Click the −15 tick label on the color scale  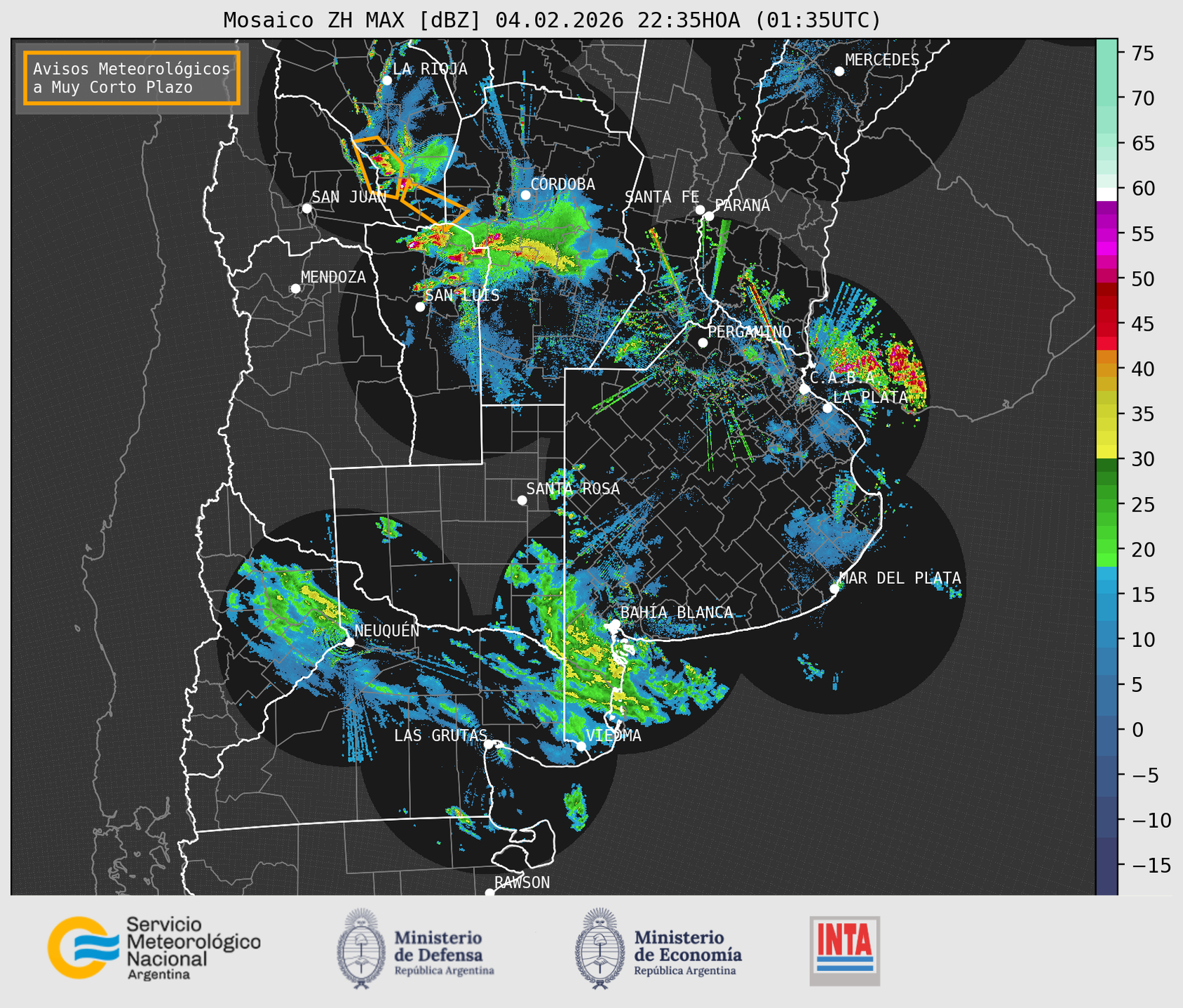1151,865
